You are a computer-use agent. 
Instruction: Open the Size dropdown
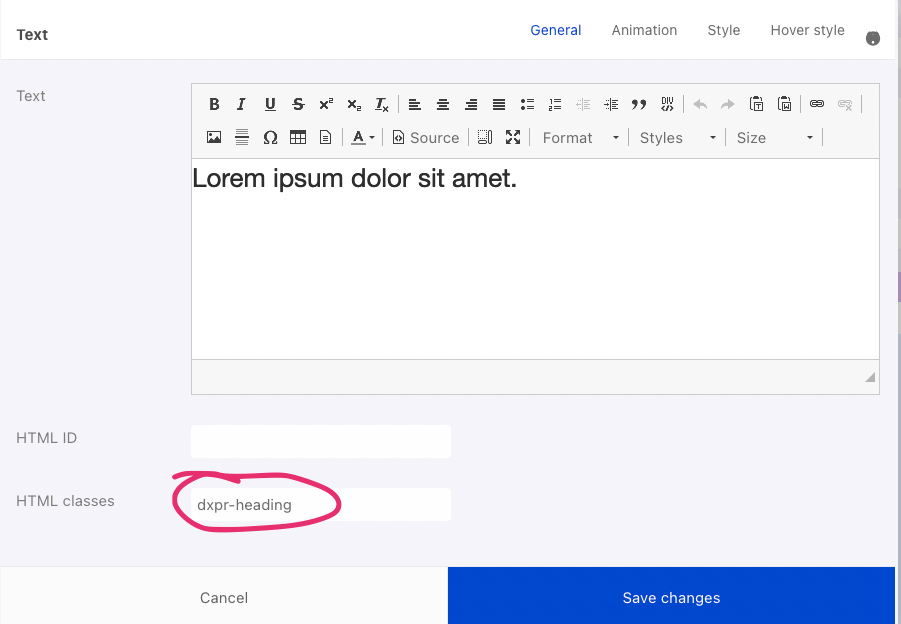775,137
